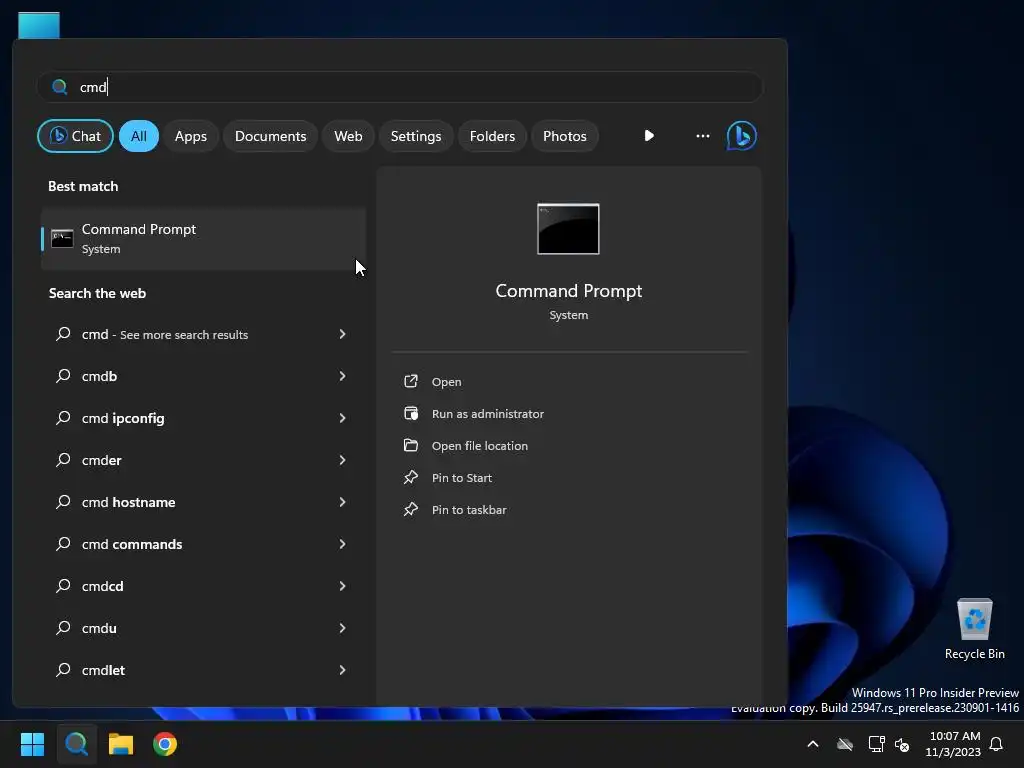Select the 'cmdb' web suggestion
Viewport: 1024px width, 768px height.
203,376
